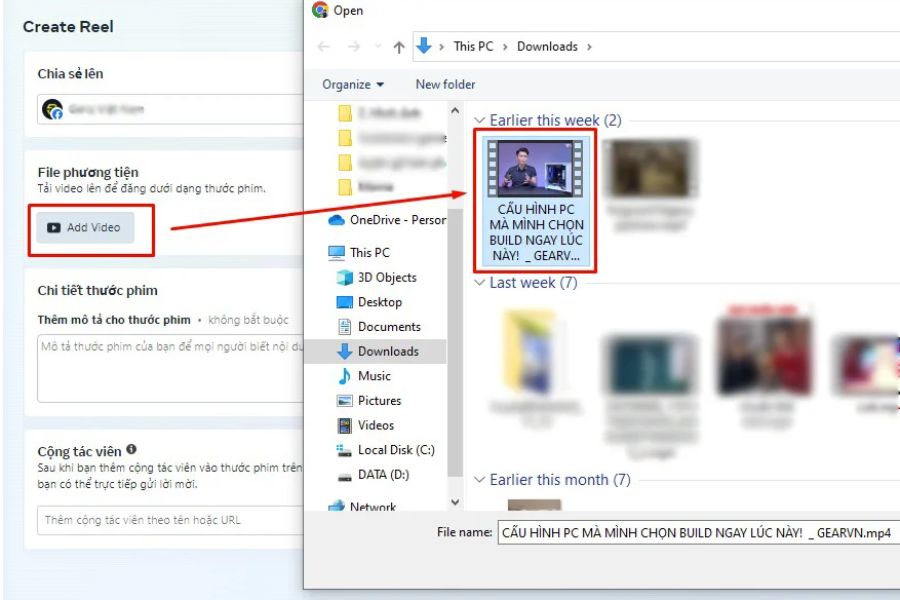The width and height of the screenshot is (900, 600).
Task: Open recent locations dropdown chevron
Action: click(377, 47)
